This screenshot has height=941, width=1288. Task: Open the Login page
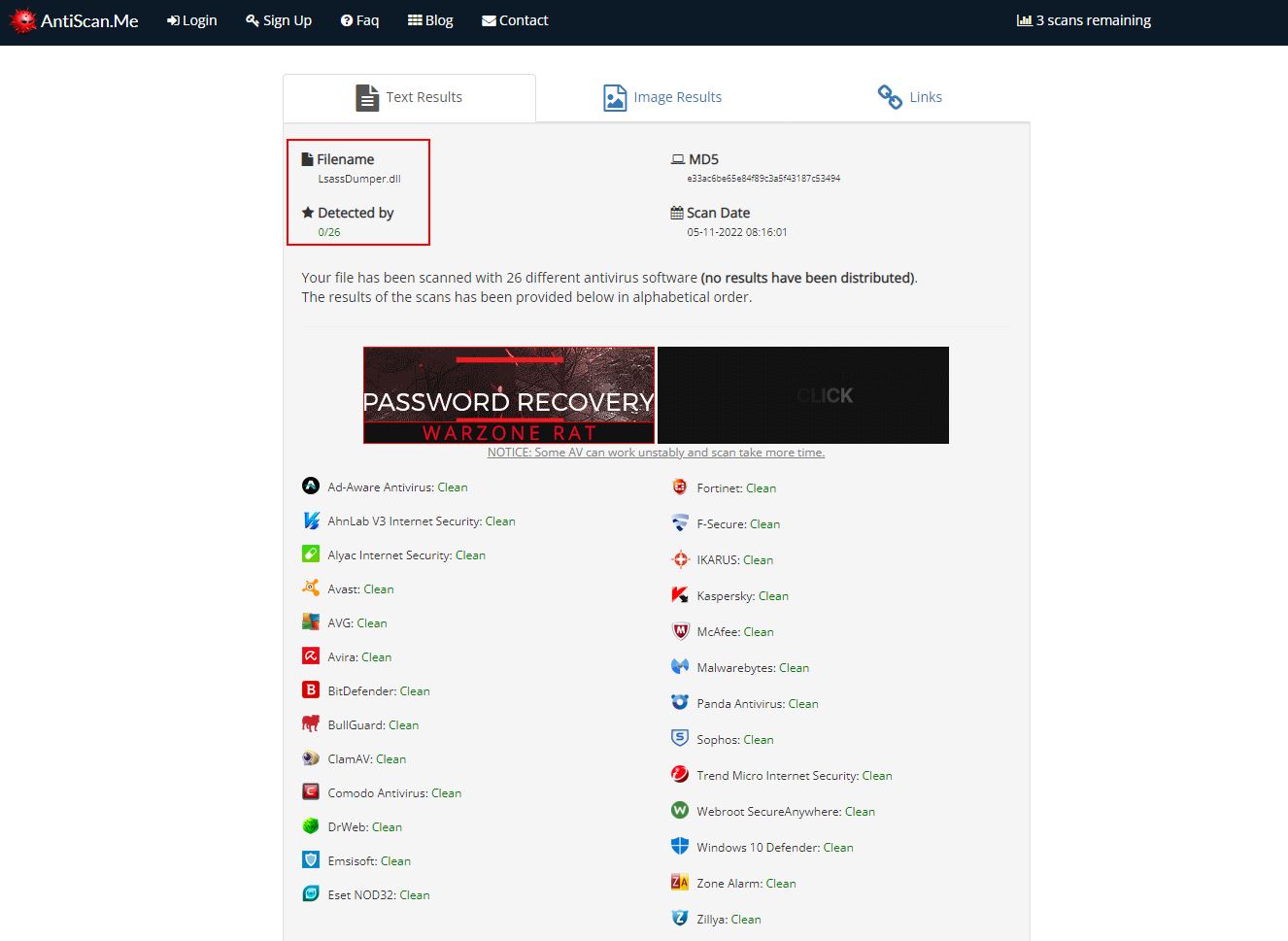192,20
